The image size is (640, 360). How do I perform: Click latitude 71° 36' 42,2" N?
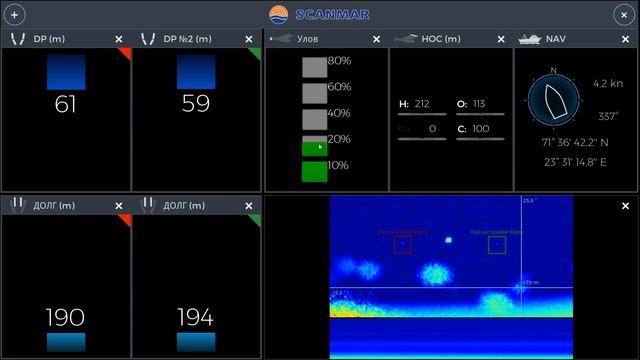click(575, 142)
